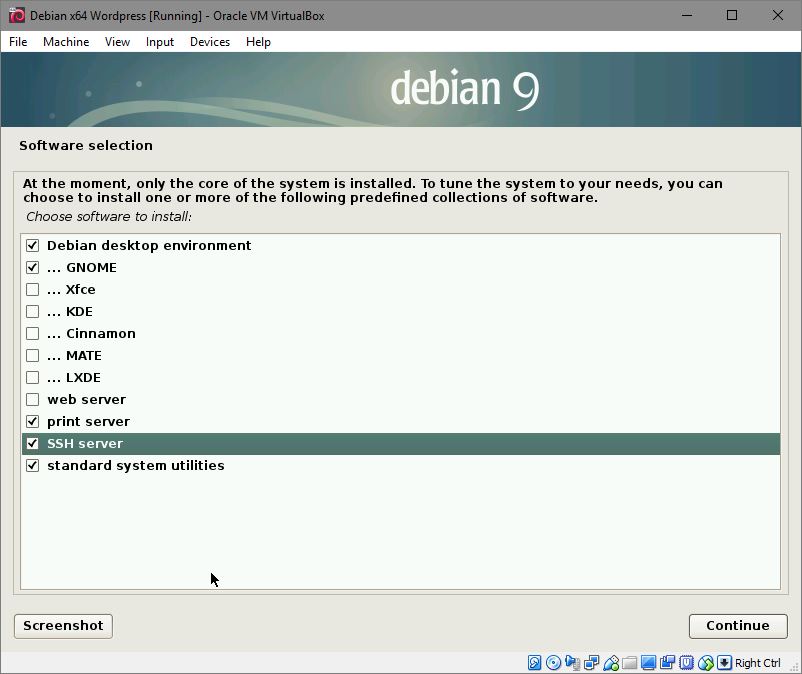Click the window resize grip in status bar corner
This screenshot has width=802, height=674.
pyautogui.click(x=794, y=666)
